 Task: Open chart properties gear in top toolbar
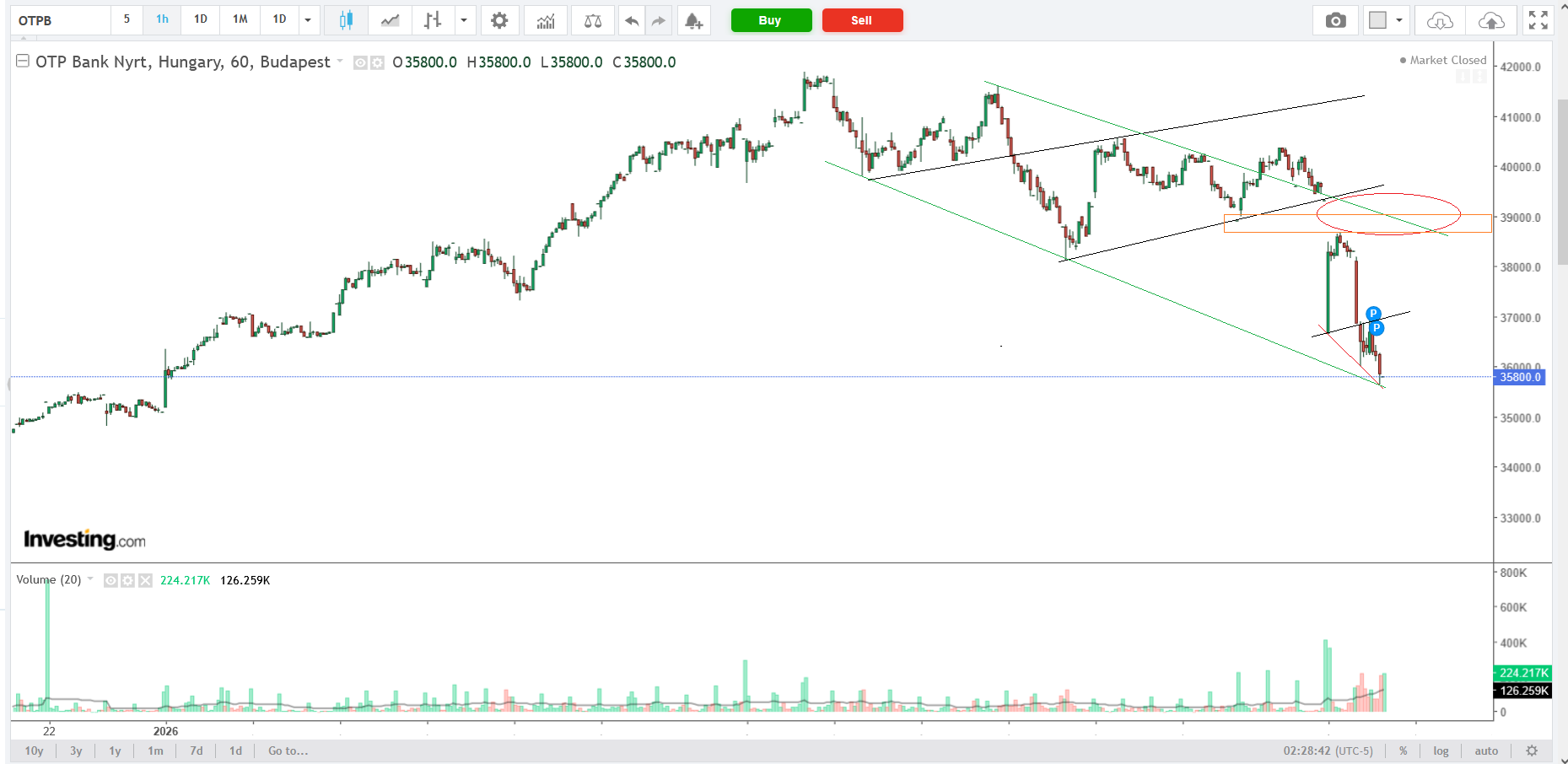pos(499,20)
